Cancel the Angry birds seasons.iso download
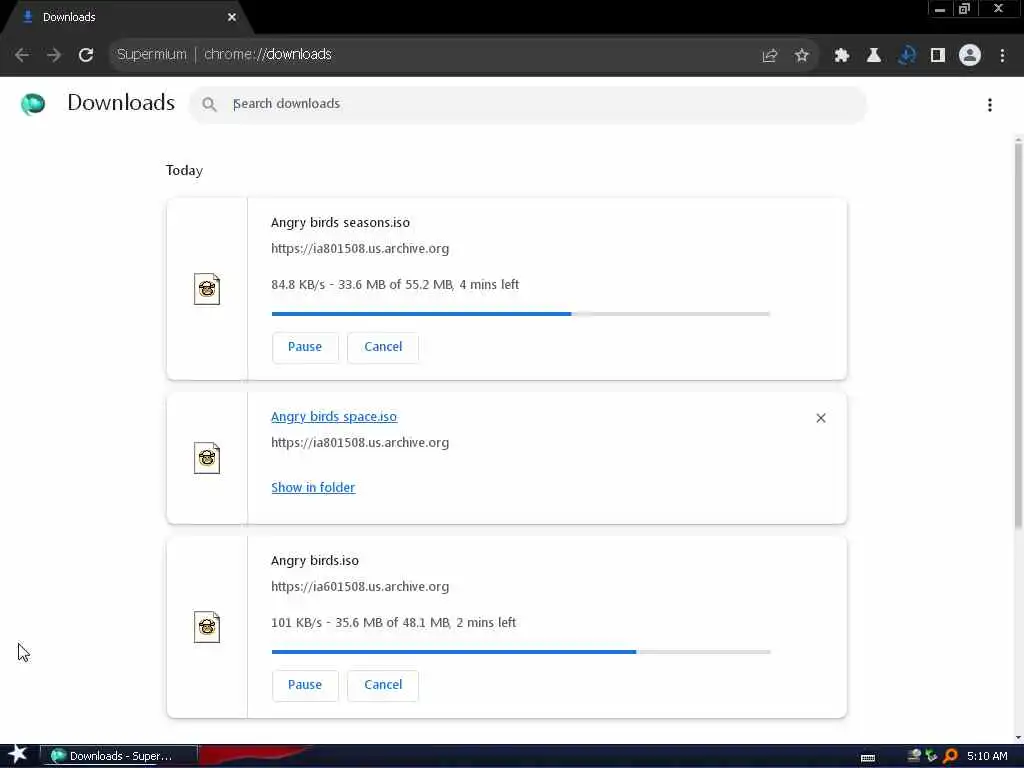This screenshot has width=1024, height=768. (383, 347)
